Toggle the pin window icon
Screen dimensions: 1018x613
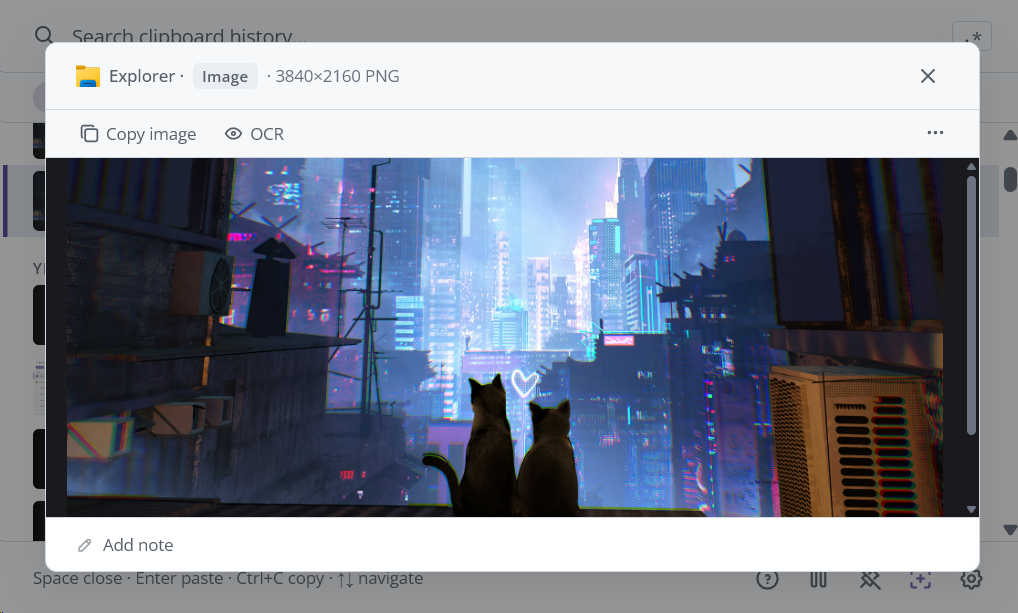click(869, 579)
